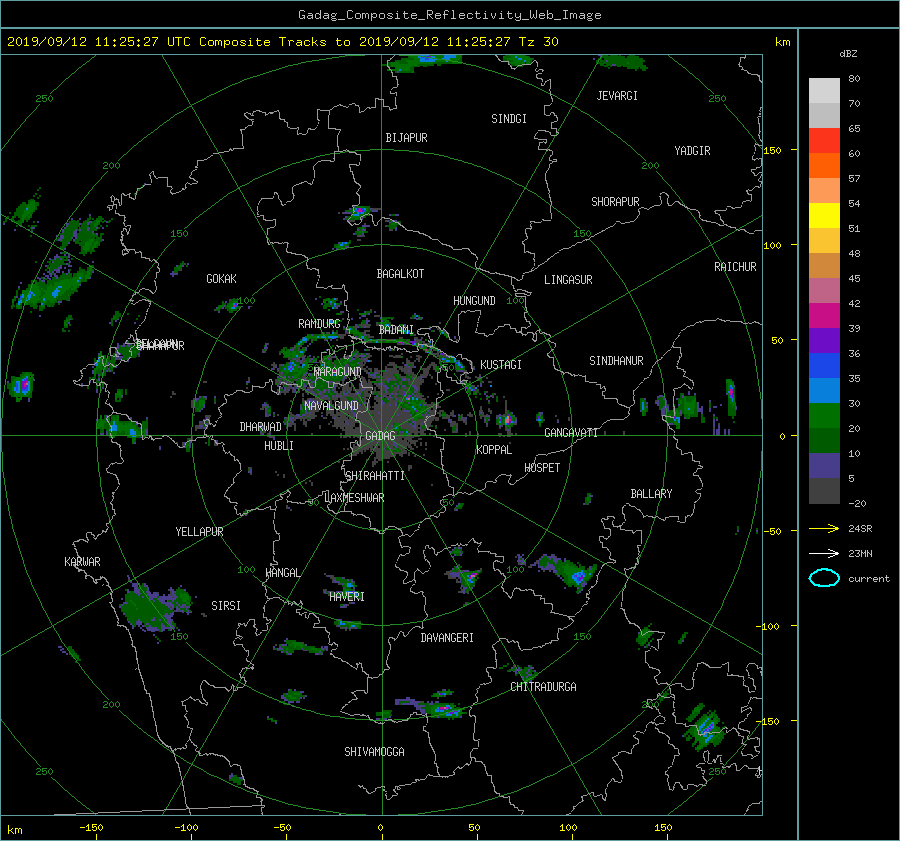Click the GOKAK city label
This screenshot has width=900, height=841.
pyautogui.click(x=221, y=279)
